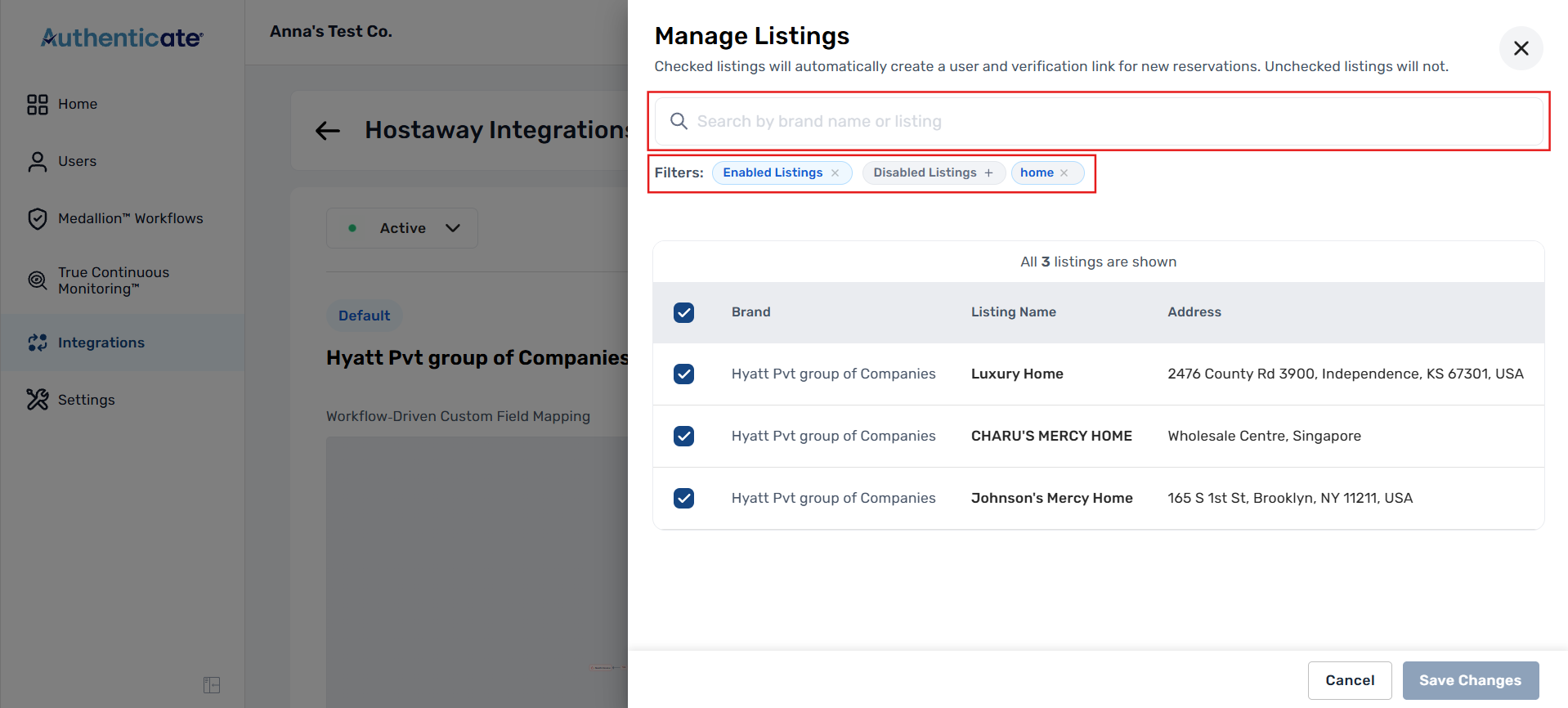This screenshot has height=708, width=1568.
Task: Click the search magnifier icon
Action: click(679, 121)
